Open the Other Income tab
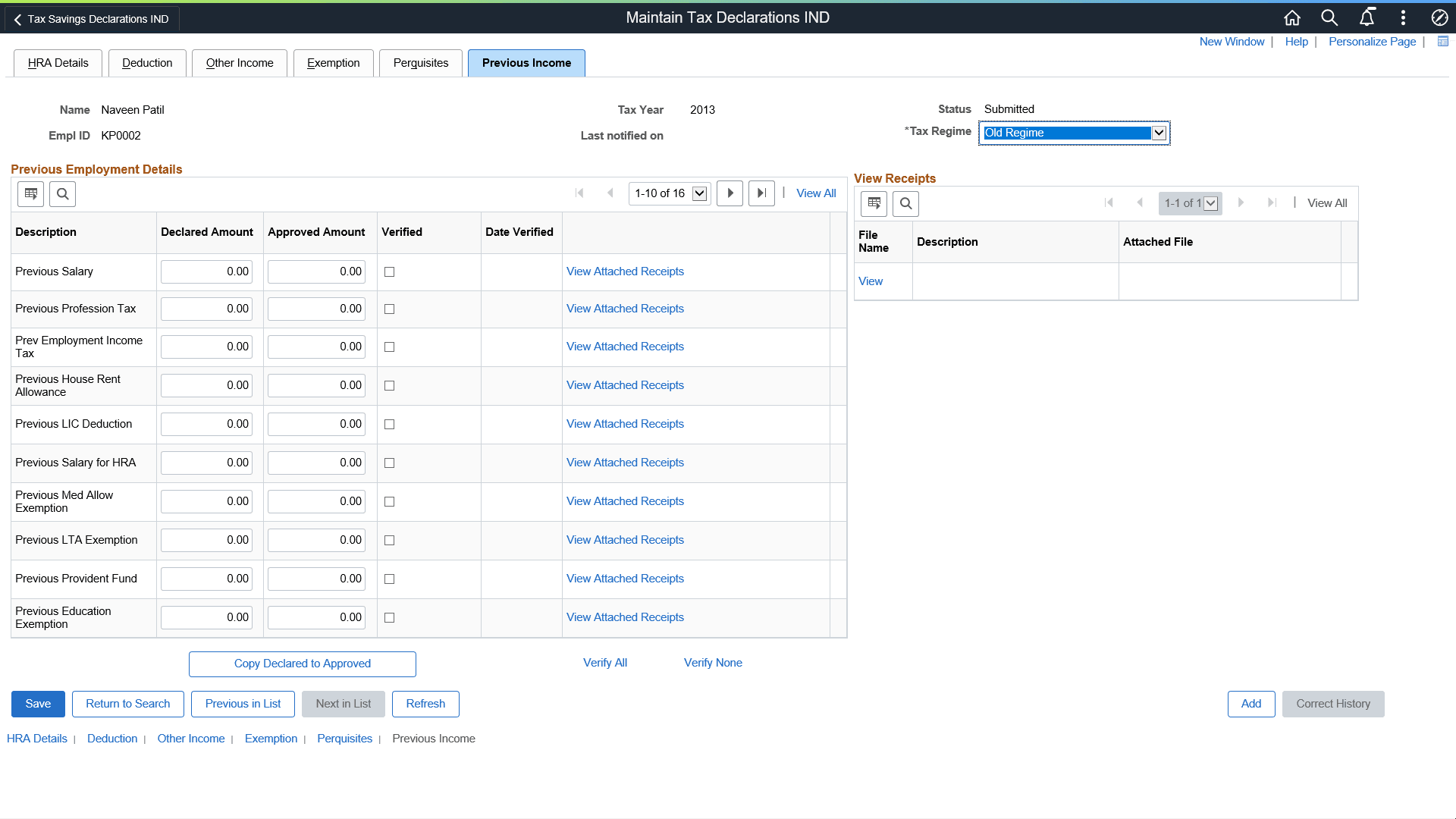 [x=240, y=63]
